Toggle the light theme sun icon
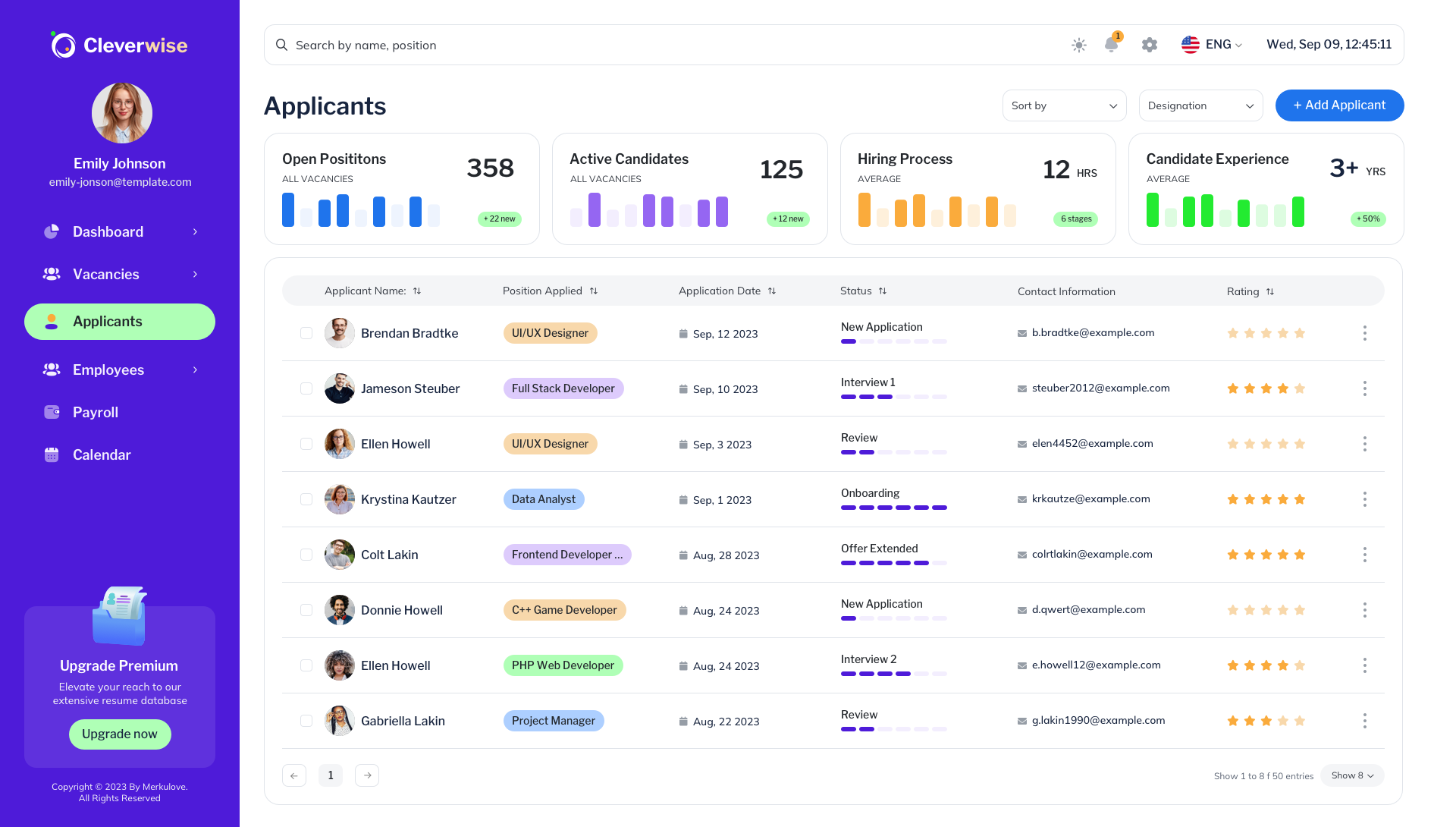The height and width of the screenshot is (827, 1456). click(1078, 45)
